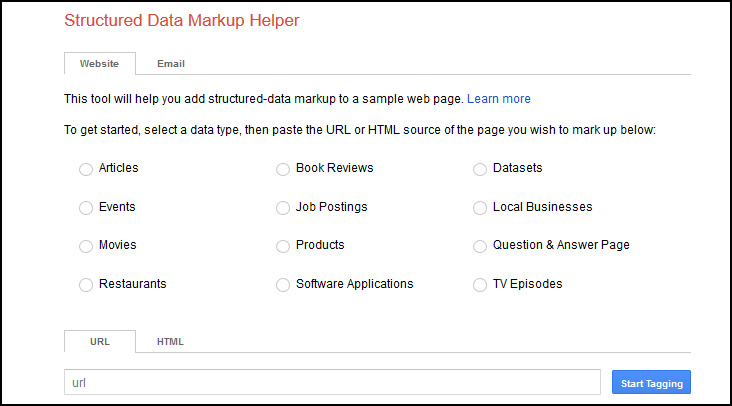Switch to the Email tab
Screen dimensions: 732x406
pyautogui.click(x=171, y=63)
